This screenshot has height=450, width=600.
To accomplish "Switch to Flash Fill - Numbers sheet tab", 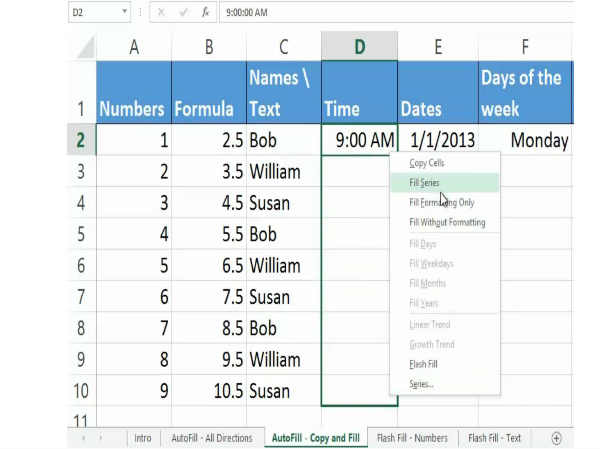I will [x=413, y=438].
